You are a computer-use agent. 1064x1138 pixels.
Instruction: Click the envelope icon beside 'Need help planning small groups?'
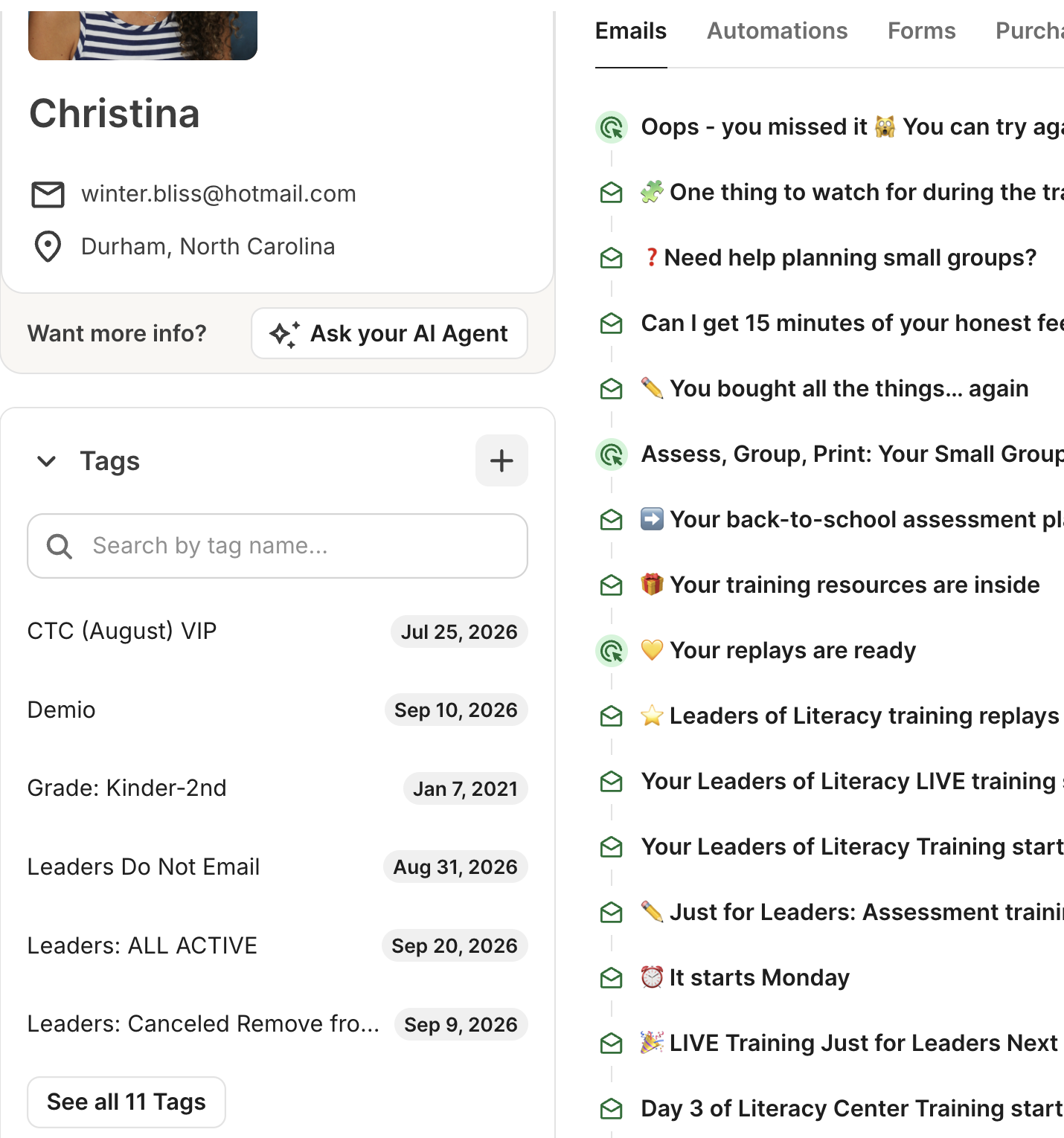coord(612,258)
